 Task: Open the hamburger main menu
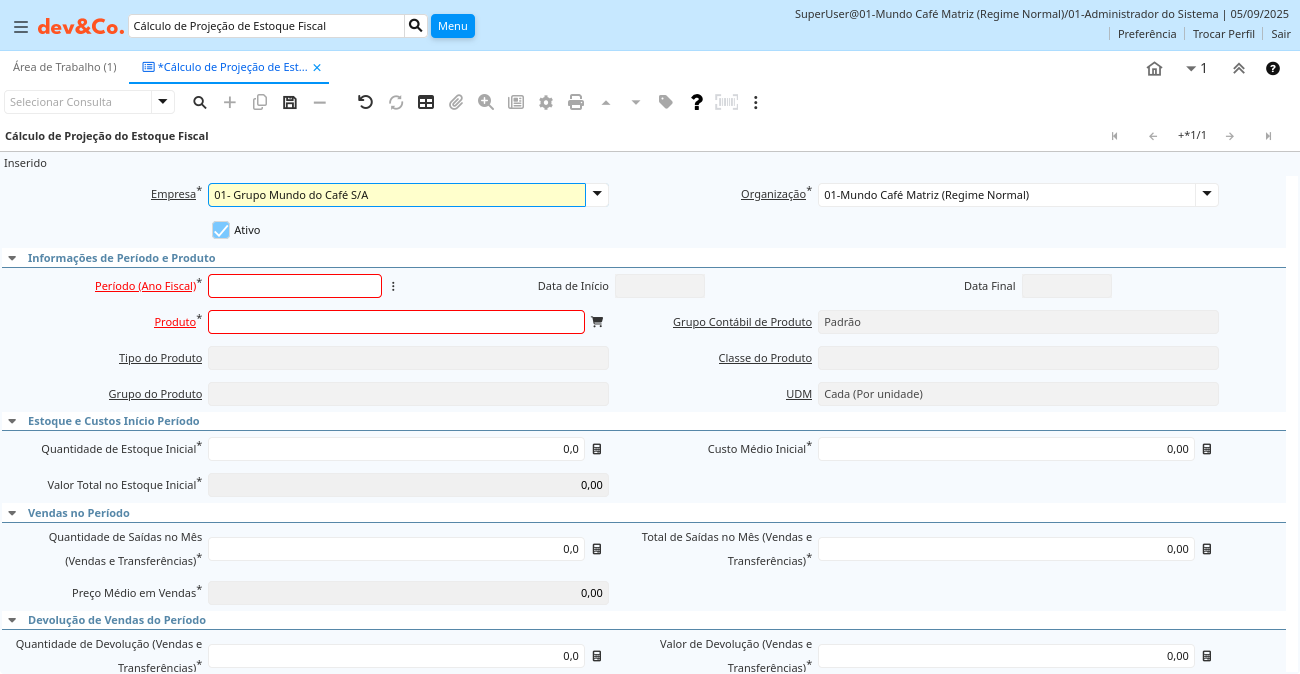21,27
